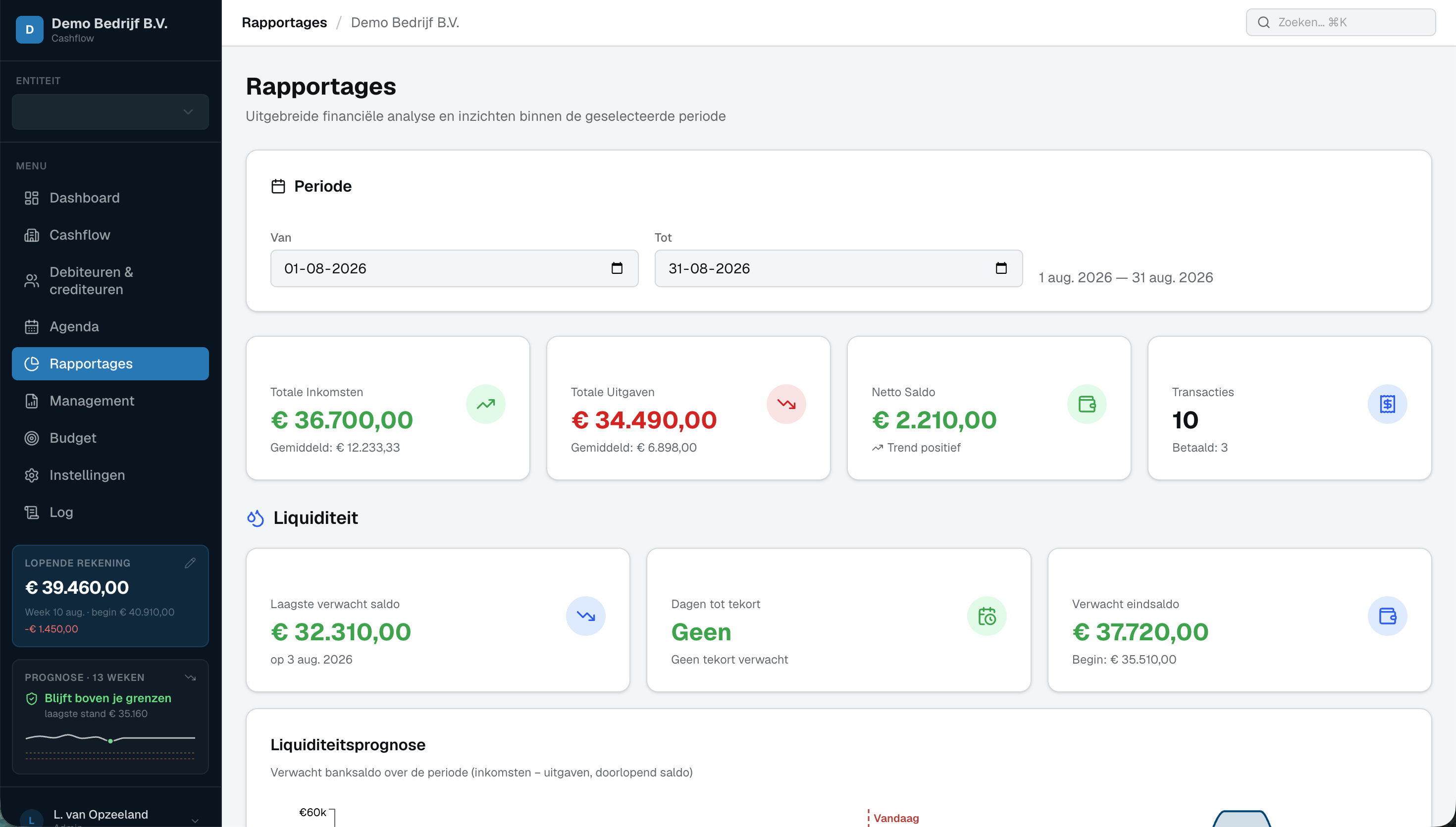Click the Cashflow building icon
1456x827 pixels.
(x=32, y=235)
